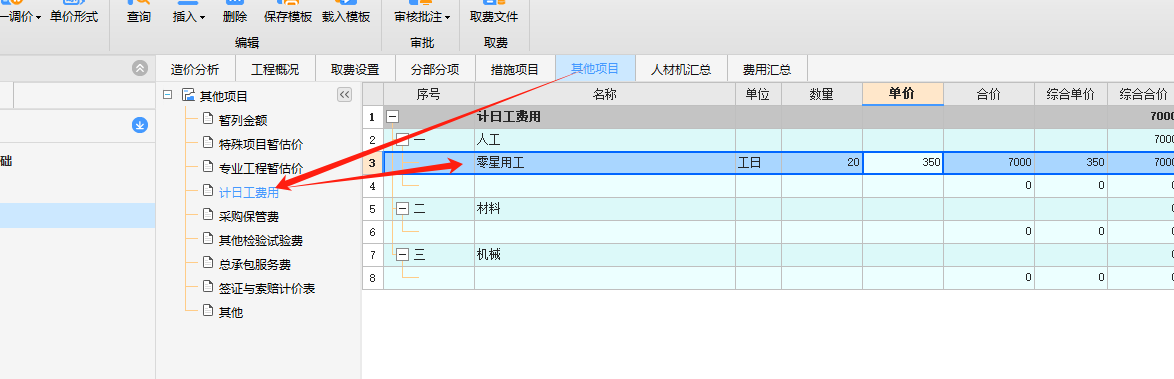Click the 数量 column header
Image resolution: width=1174 pixels, height=379 pixels.
822,94
